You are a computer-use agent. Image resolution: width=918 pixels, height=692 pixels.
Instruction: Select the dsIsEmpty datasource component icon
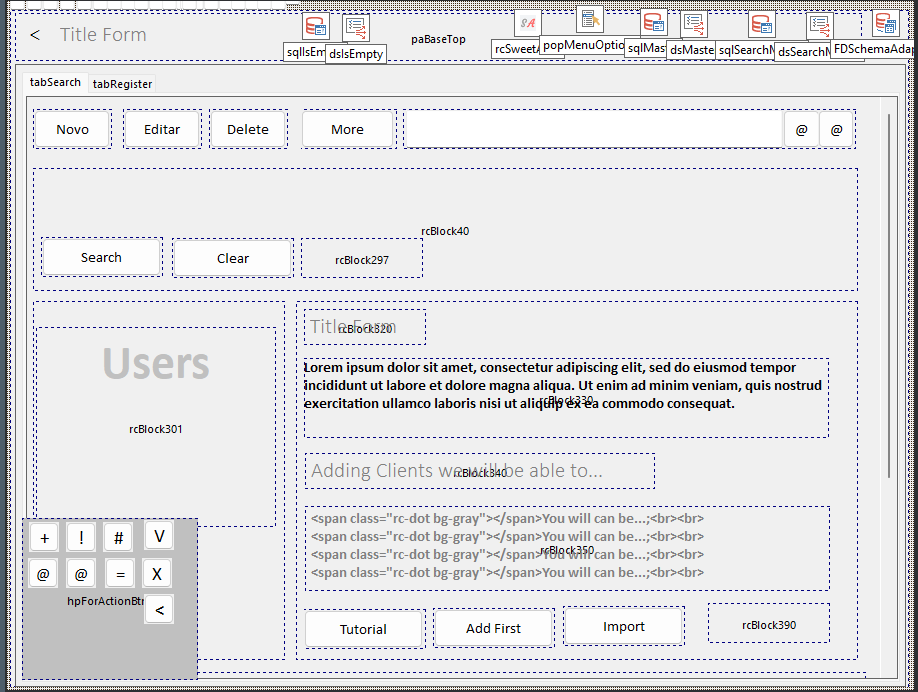coord(356,28)
